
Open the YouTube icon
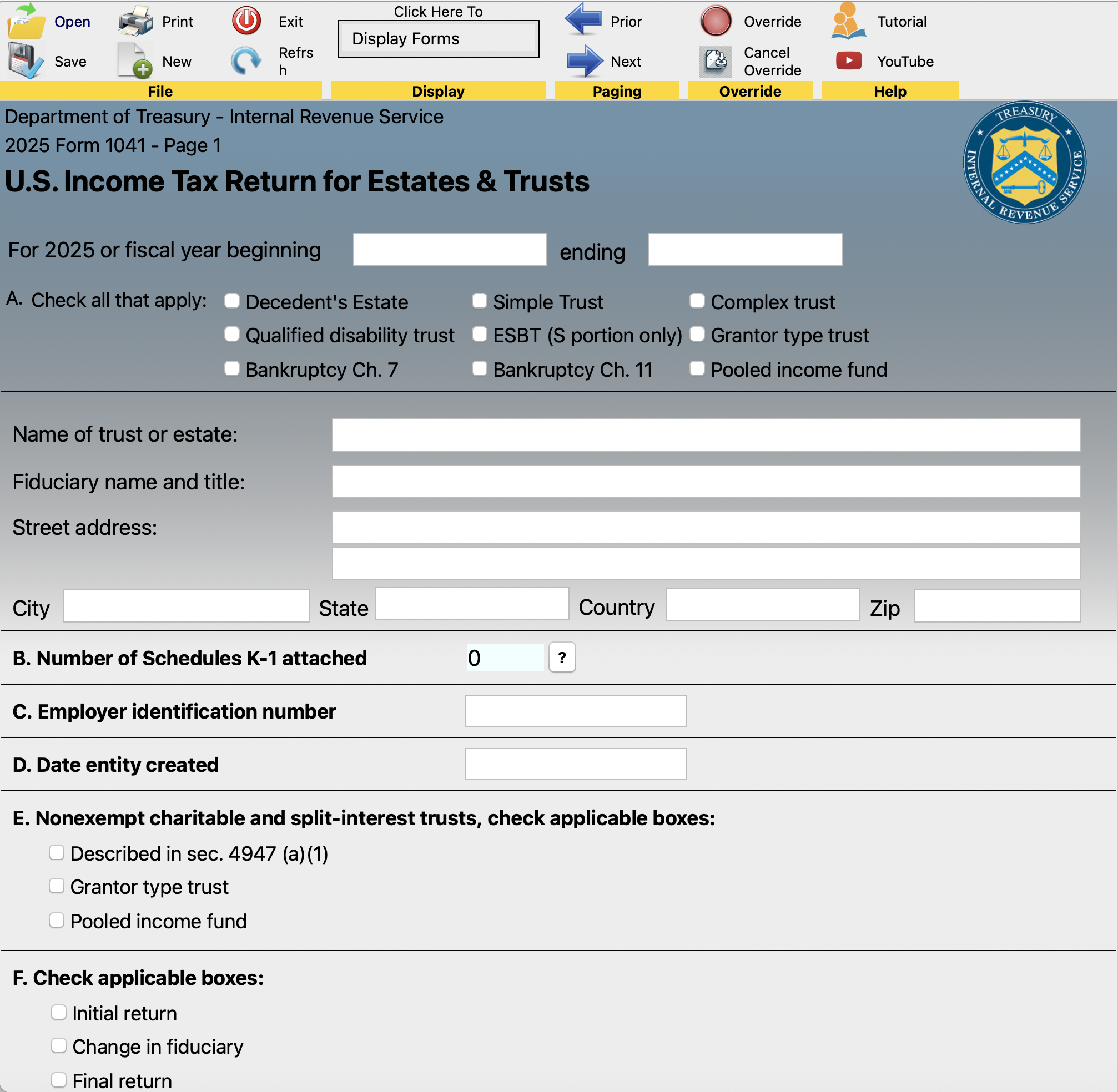click(848, 60)
